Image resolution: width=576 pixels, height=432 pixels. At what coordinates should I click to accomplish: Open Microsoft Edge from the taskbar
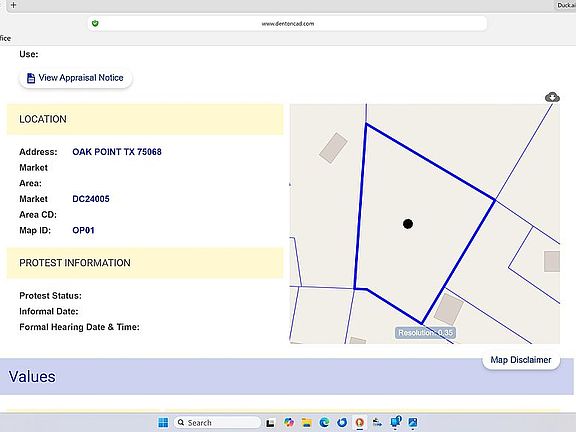tap(324, 422)
